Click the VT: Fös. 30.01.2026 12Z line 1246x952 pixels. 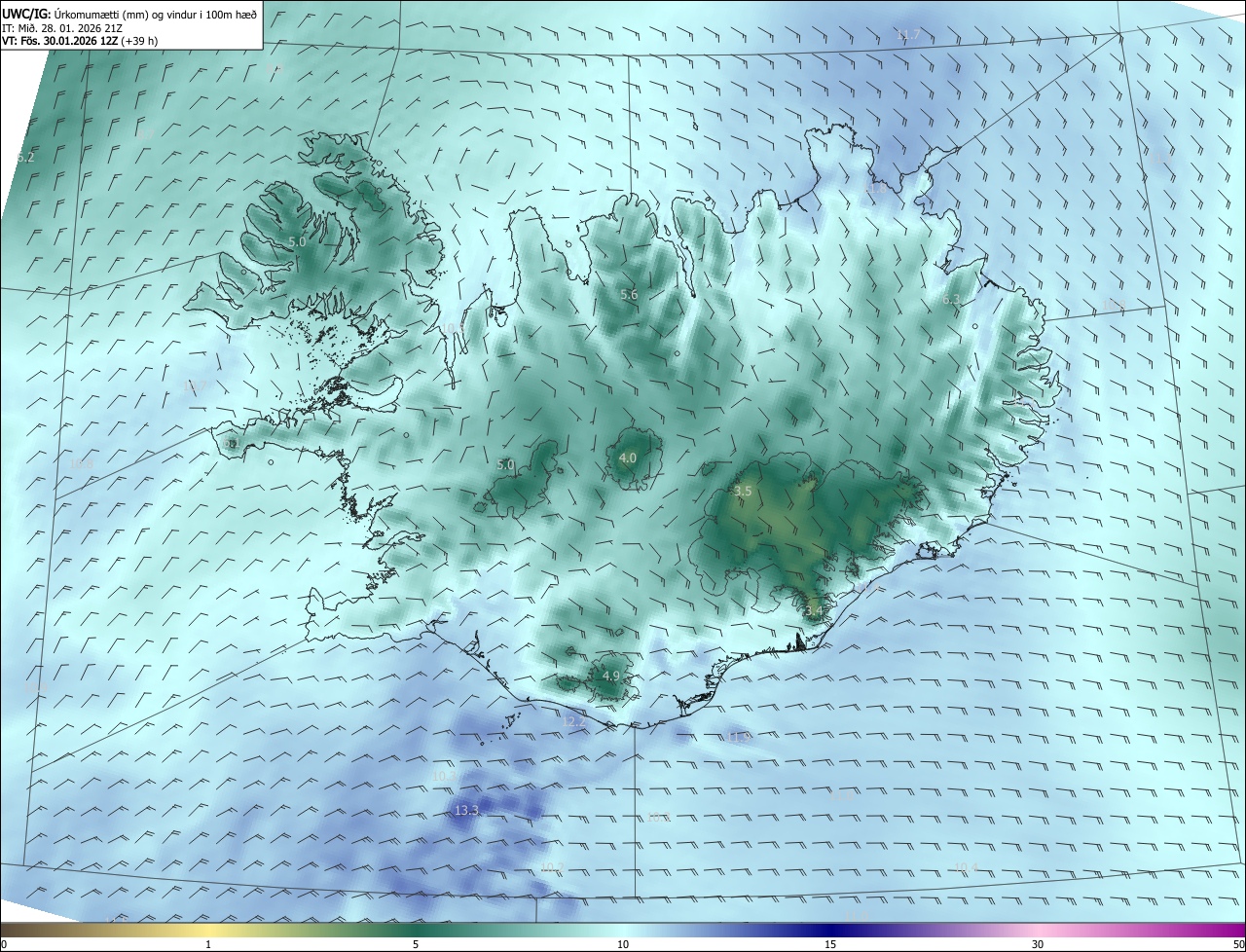(x=80, y=41)
